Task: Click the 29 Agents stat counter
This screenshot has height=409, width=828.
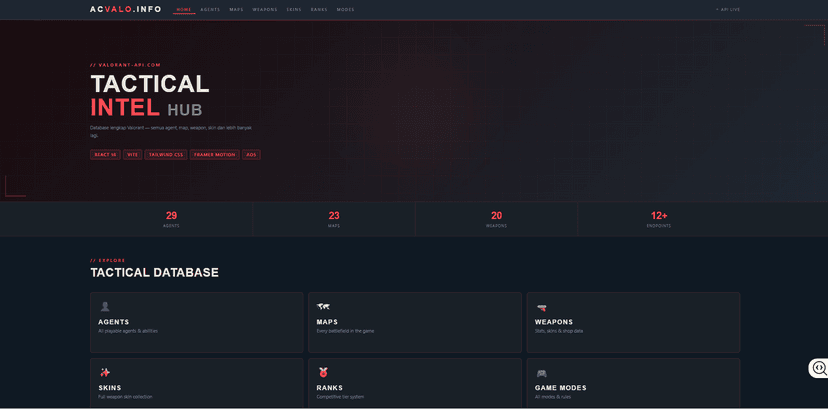Action: [x=171, y=219]
